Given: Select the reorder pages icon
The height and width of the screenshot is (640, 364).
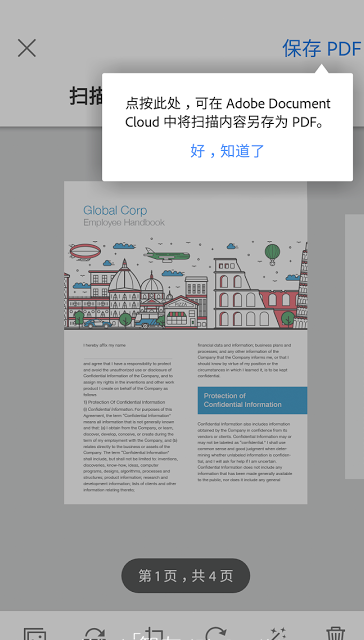Looking at the screenshot, I should pyautogui.click(x=95, y=633).
